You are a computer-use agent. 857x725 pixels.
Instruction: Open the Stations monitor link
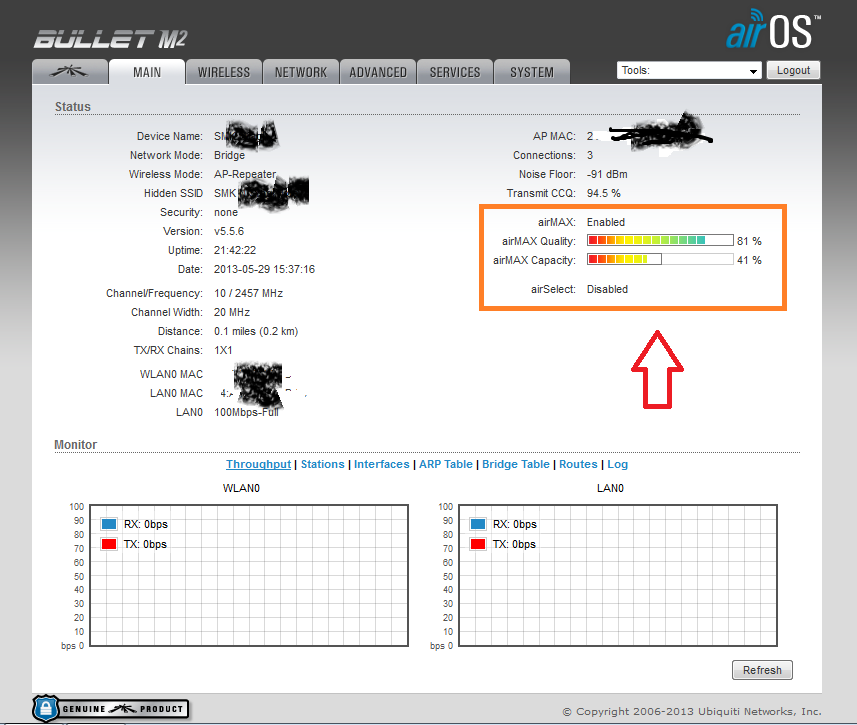[322, 464]
